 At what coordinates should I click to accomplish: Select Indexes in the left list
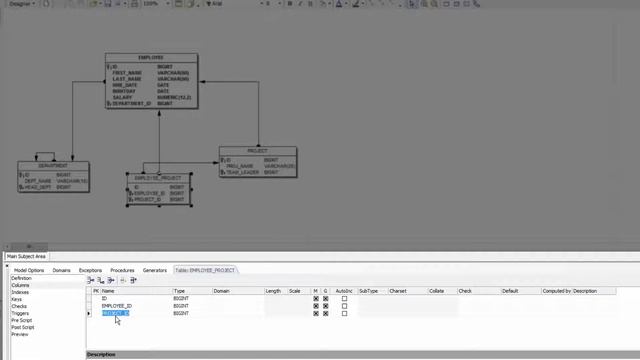[20, 292]
